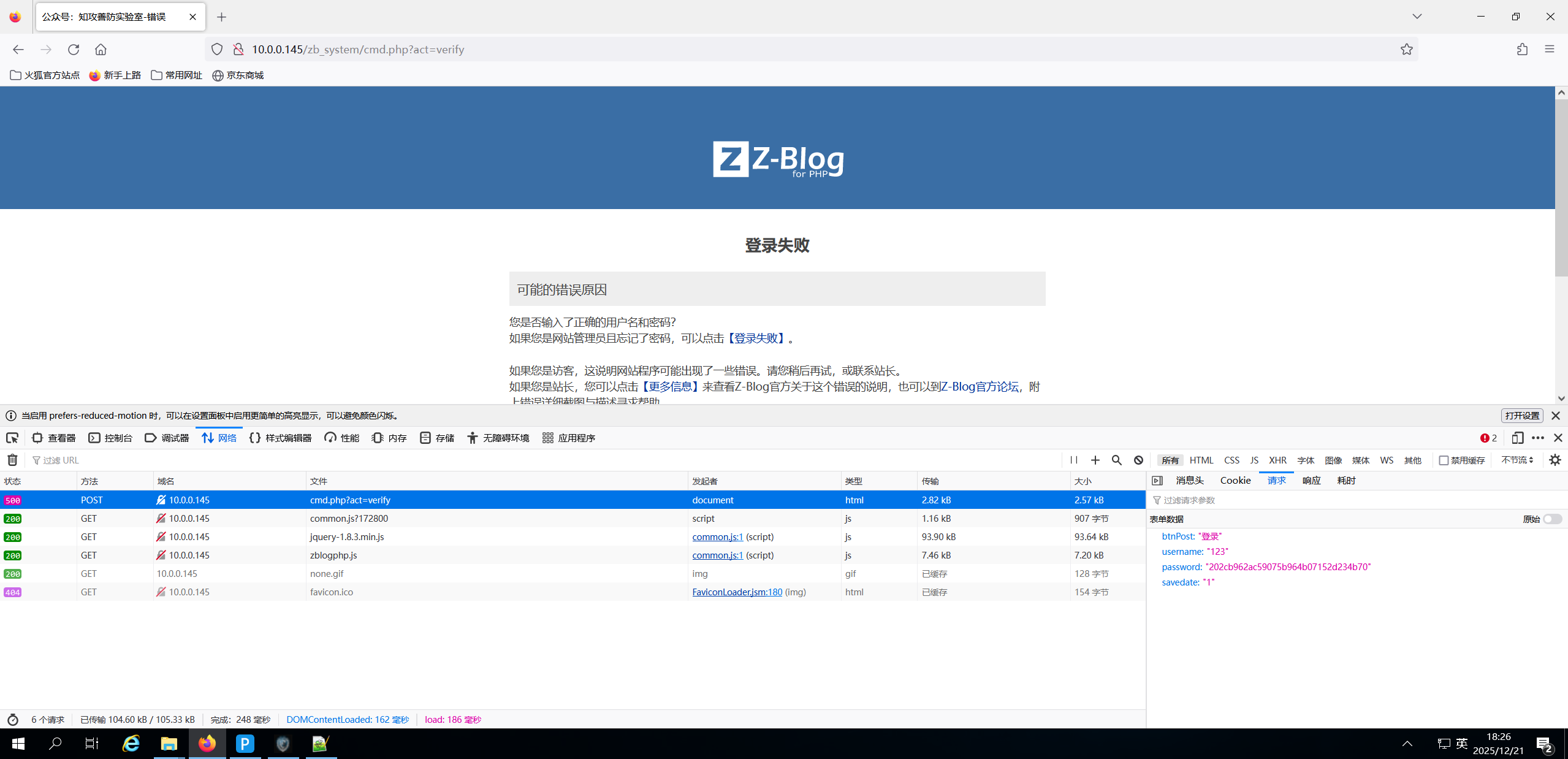
Task: Pause network request recording
Action: (x=1074, y=460)
